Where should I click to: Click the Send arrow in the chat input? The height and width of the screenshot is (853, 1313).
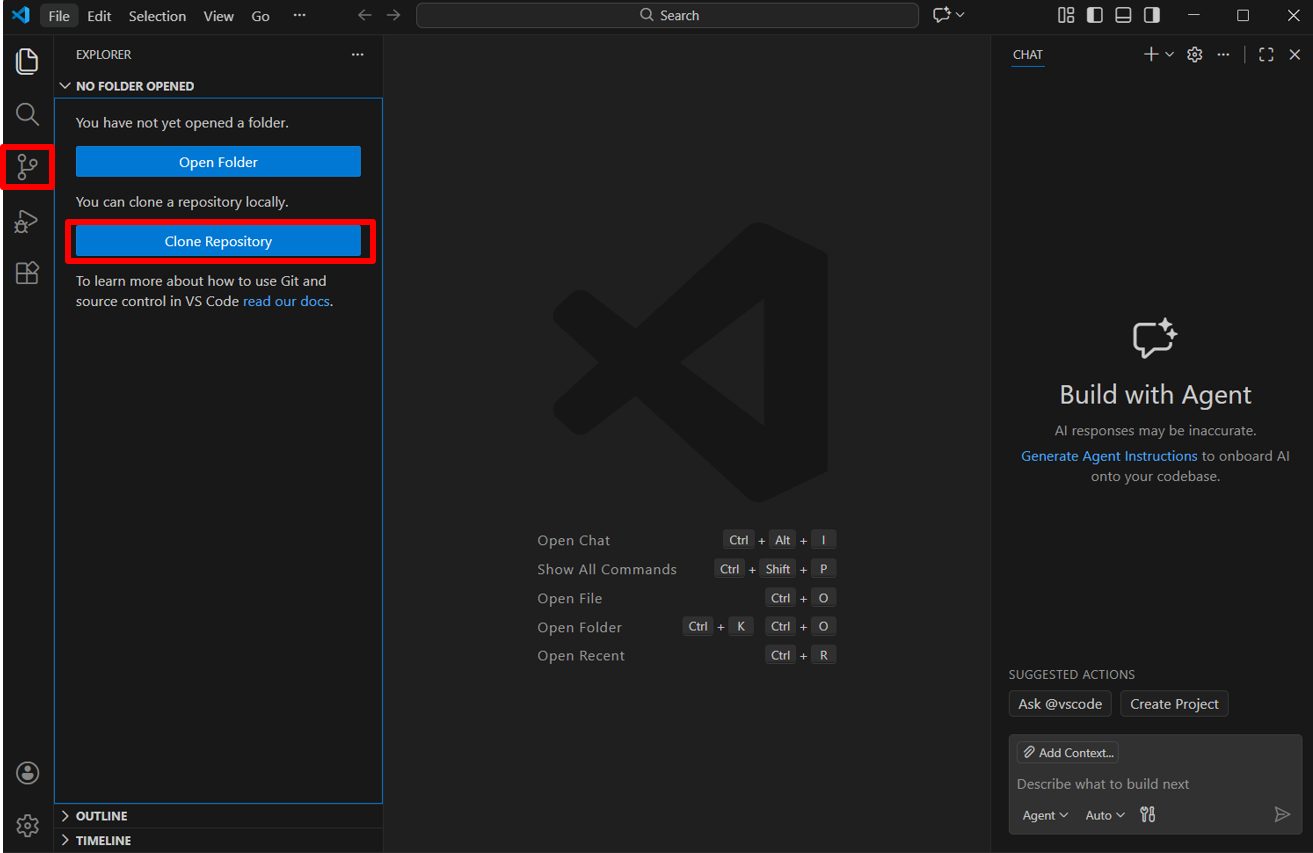tap(1282, 815)
